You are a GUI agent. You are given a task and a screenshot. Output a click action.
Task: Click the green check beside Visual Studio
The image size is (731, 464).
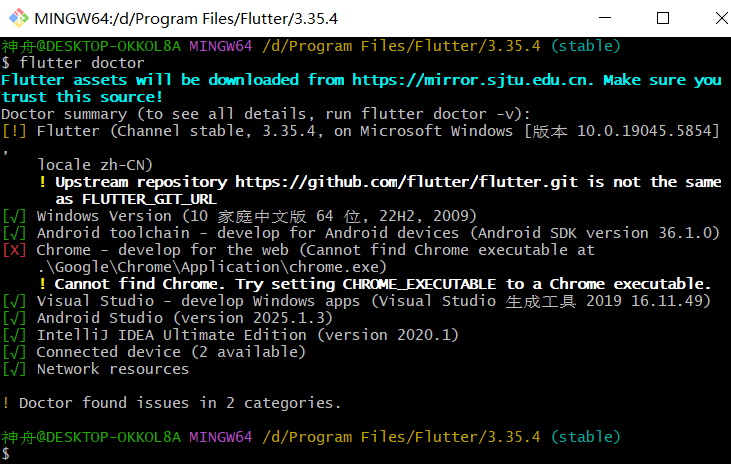(x=14, y=301)
